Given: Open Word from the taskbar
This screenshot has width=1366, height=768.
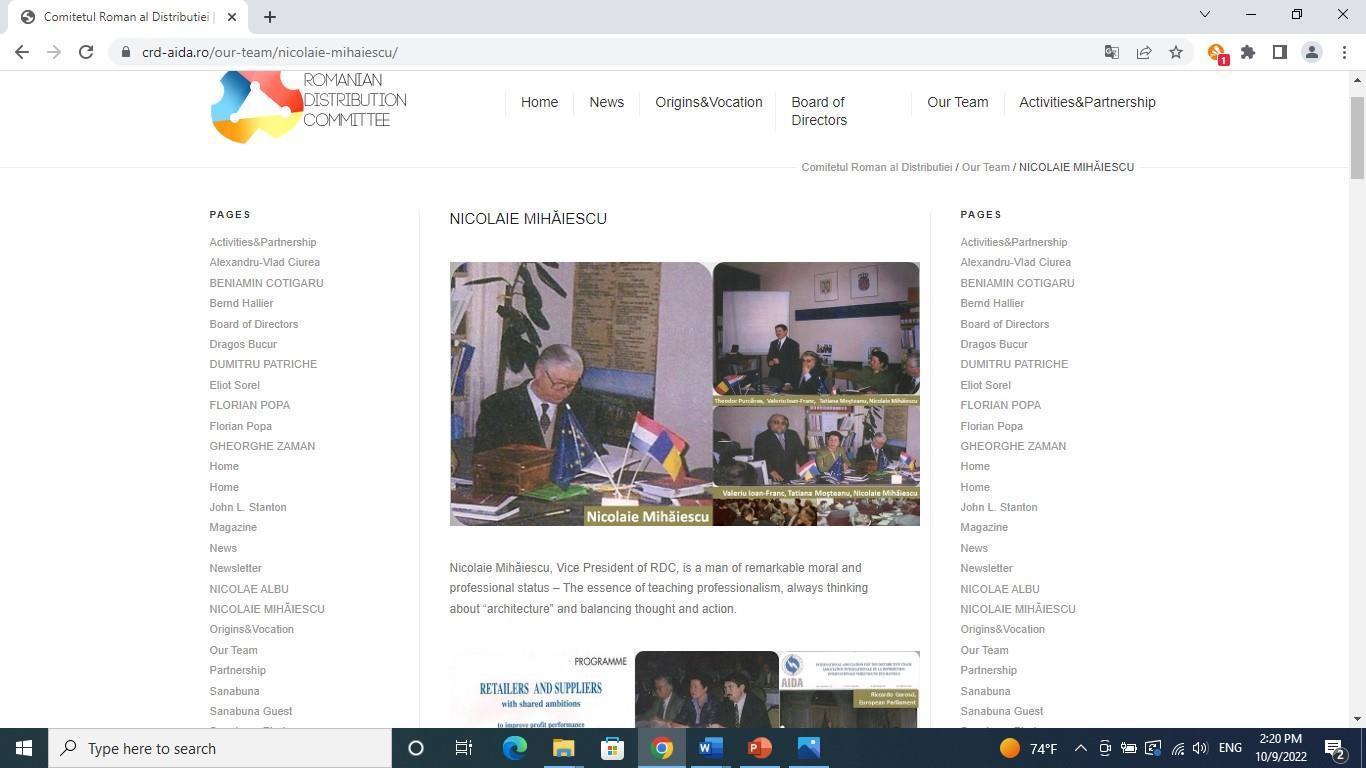Looking at the screenshot, I should (x=711, y=748).
